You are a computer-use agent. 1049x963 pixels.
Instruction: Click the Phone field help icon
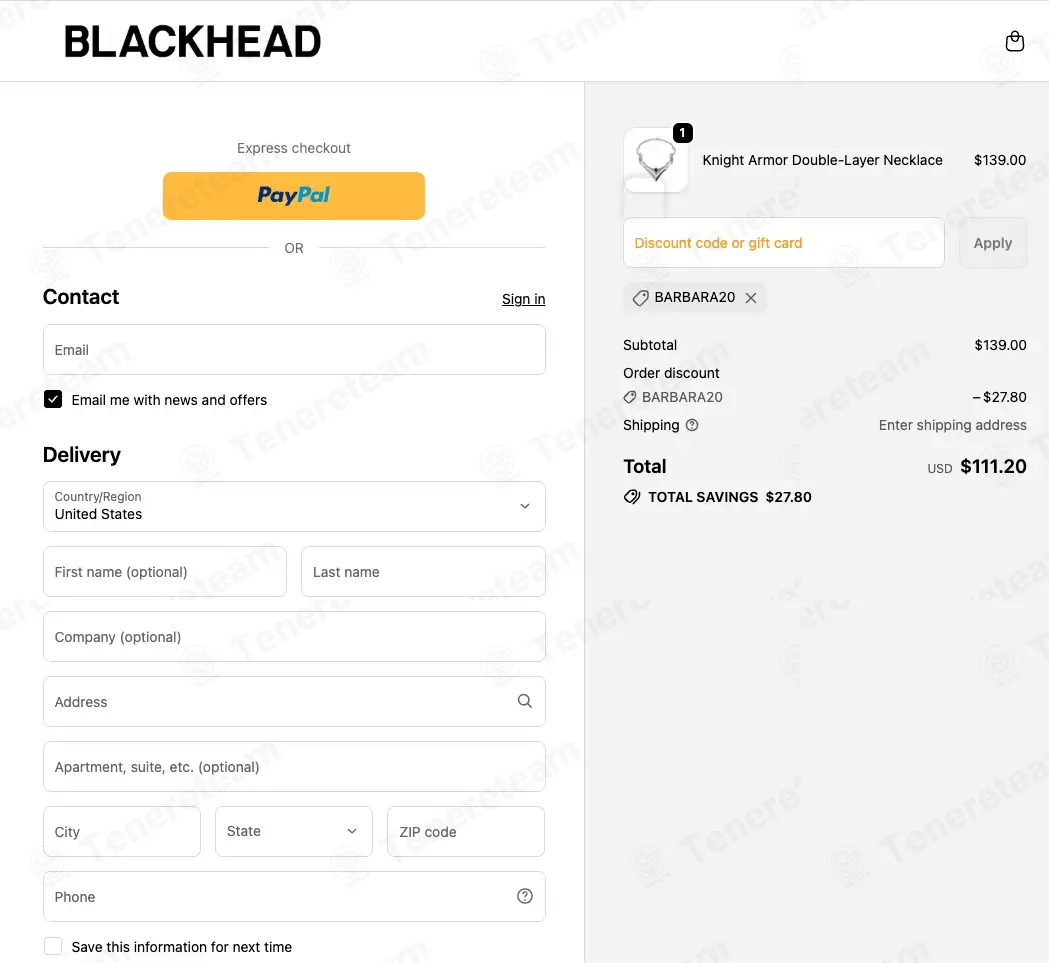click(x=524, y=896)
